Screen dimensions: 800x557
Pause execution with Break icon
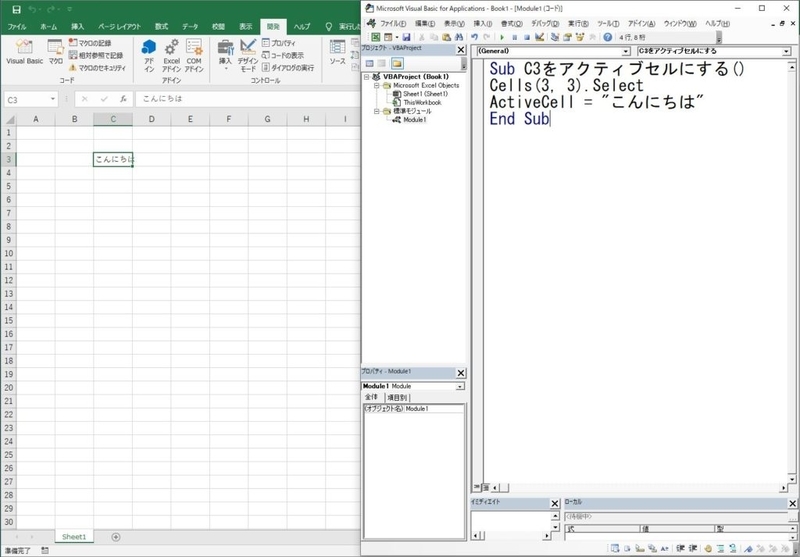click(x=514, y=37)
